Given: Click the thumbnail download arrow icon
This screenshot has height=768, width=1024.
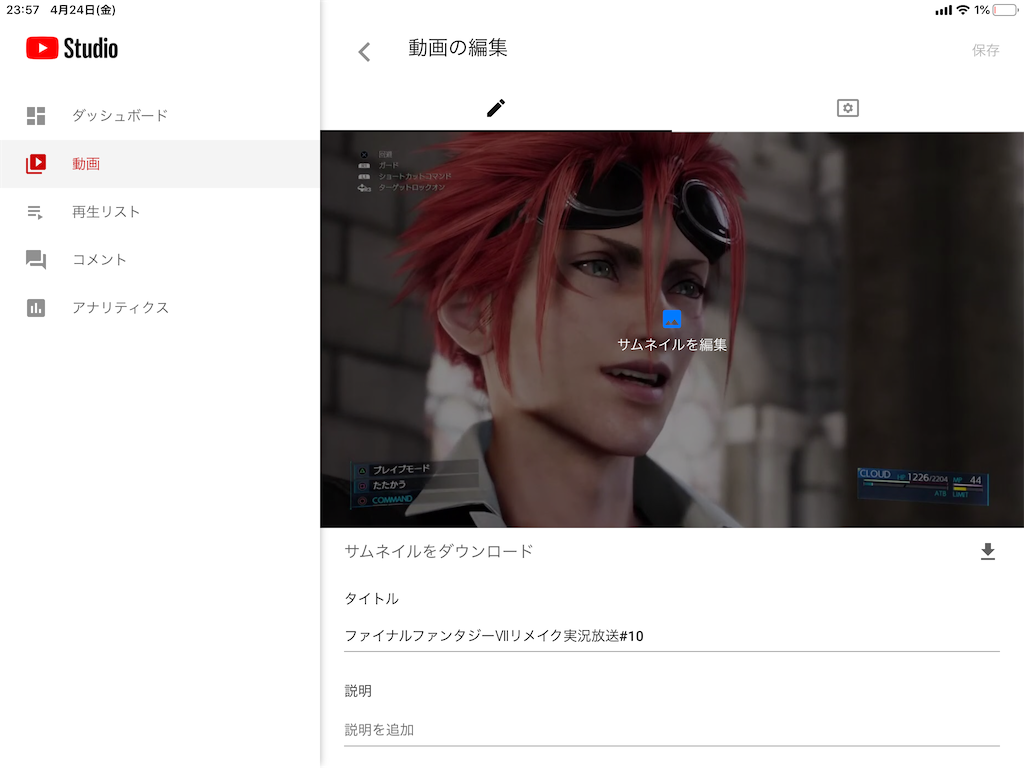Looking at the screenshot, I should click(x=988, y=552).
